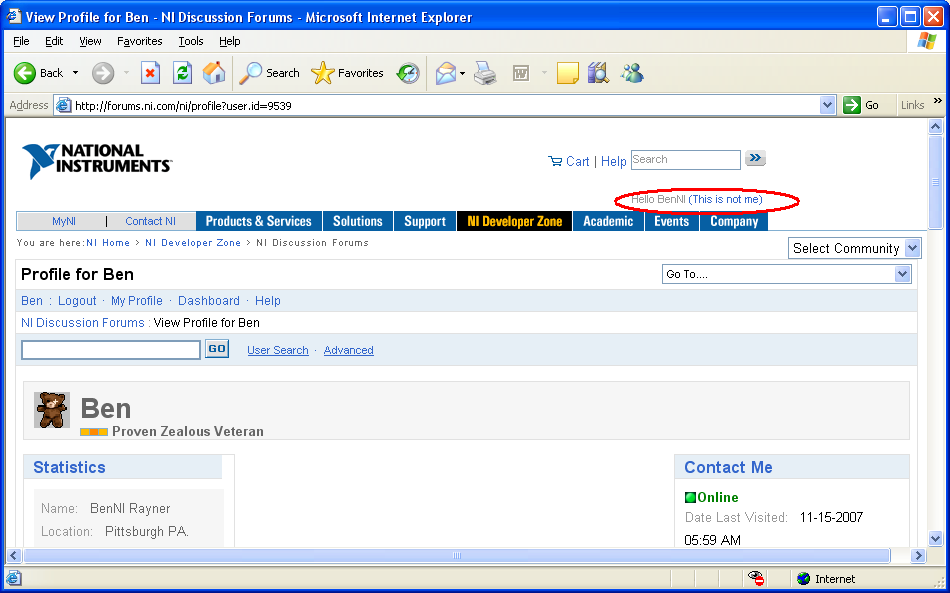Expand the Links toolbar chevron
Viewport: 950px width, 593px height.
pyautogui.click(x=938, y=101)
